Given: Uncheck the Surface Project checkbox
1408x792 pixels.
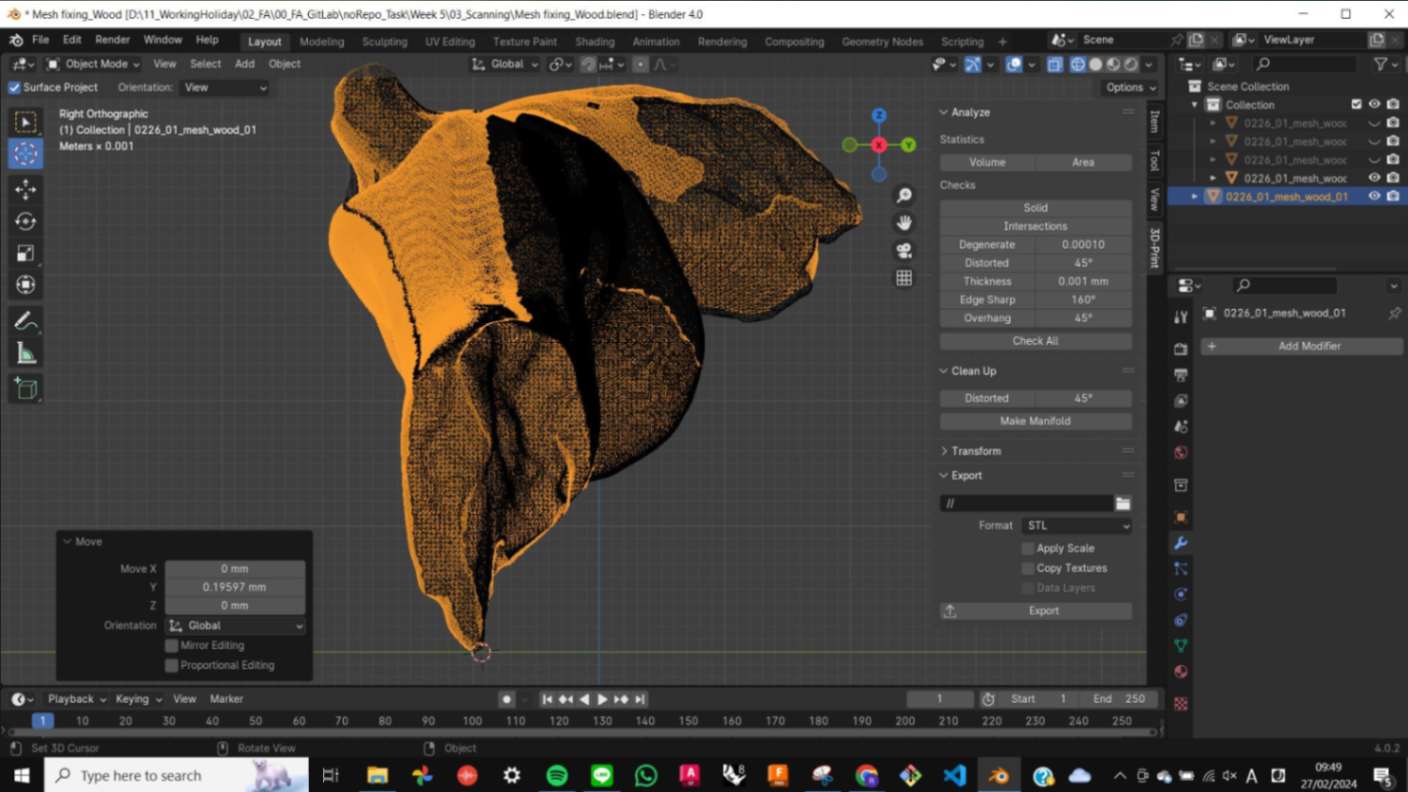Looking at the screenshot, I should [x=14, y=87].
